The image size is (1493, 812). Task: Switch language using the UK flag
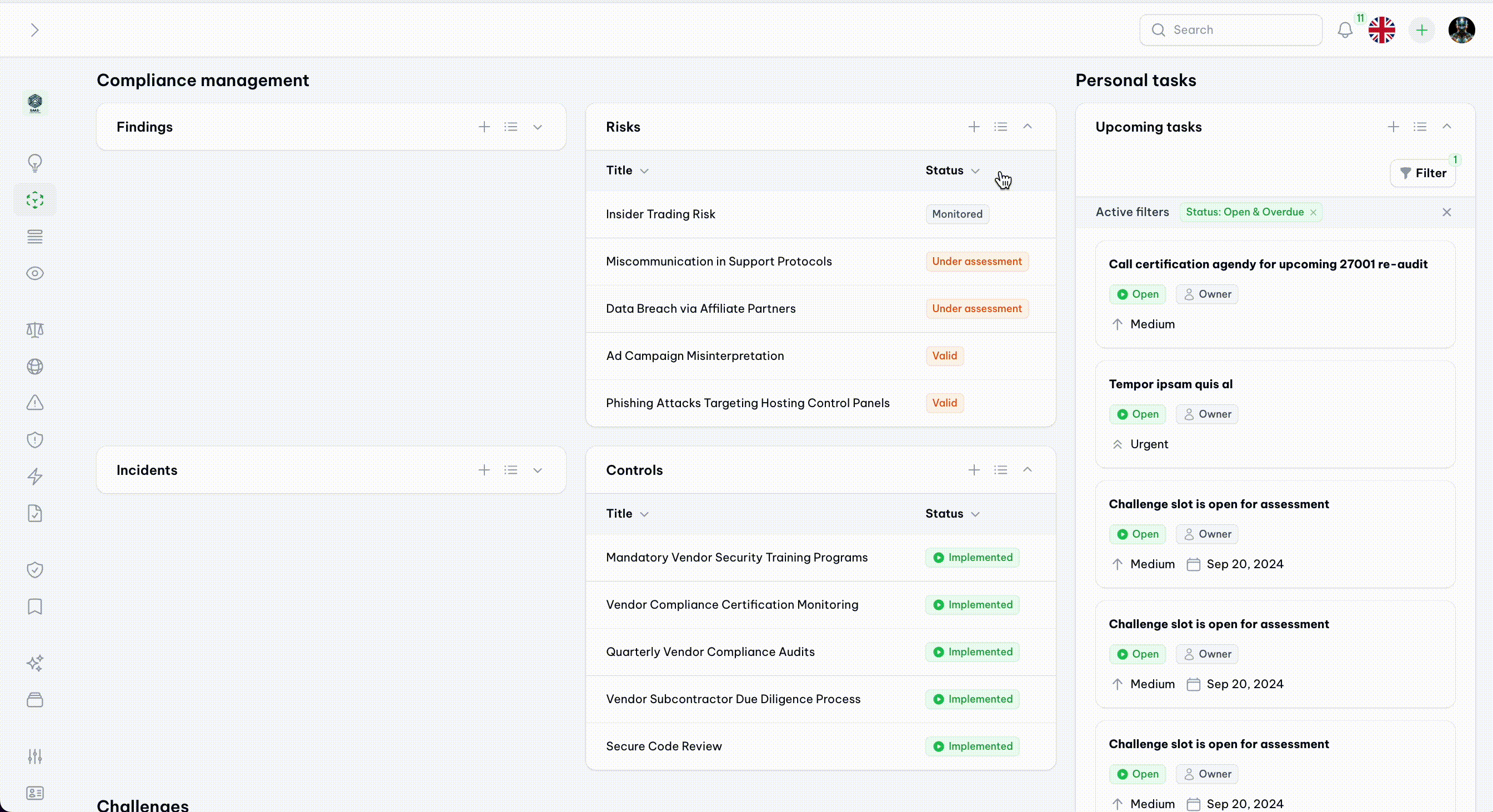click(x=1382, y=30)
